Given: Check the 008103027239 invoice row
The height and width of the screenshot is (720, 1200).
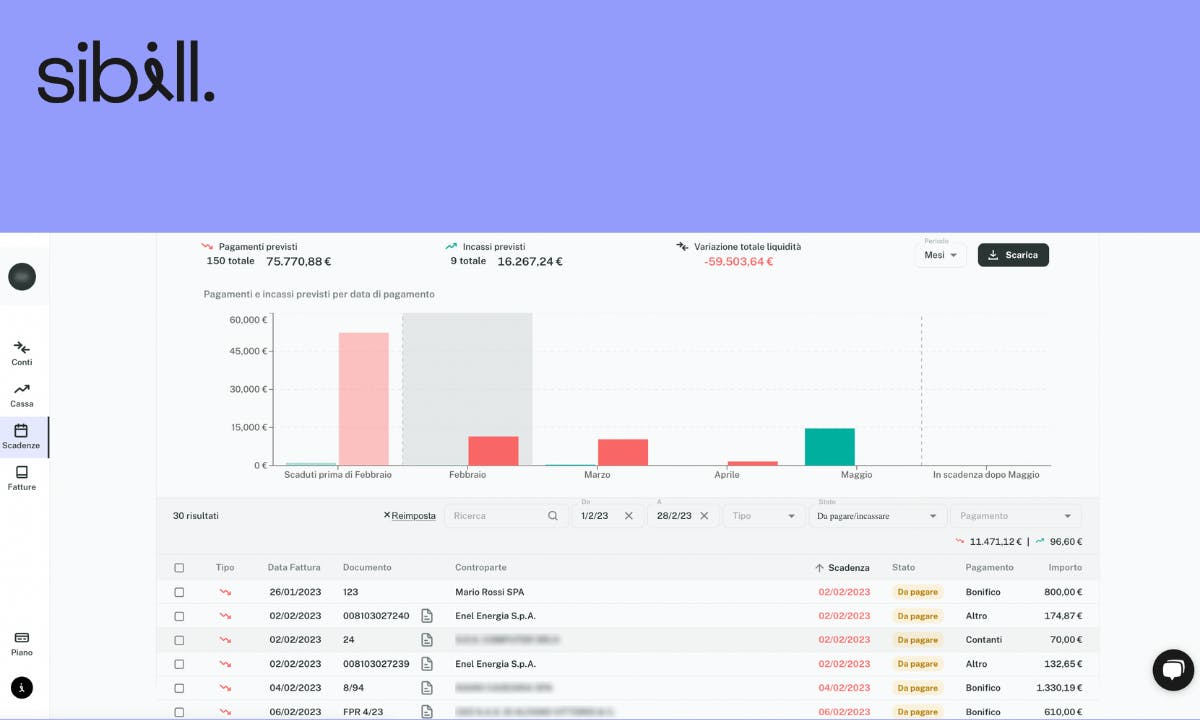Looking at the screenshot, I should (x=179, y=664).
